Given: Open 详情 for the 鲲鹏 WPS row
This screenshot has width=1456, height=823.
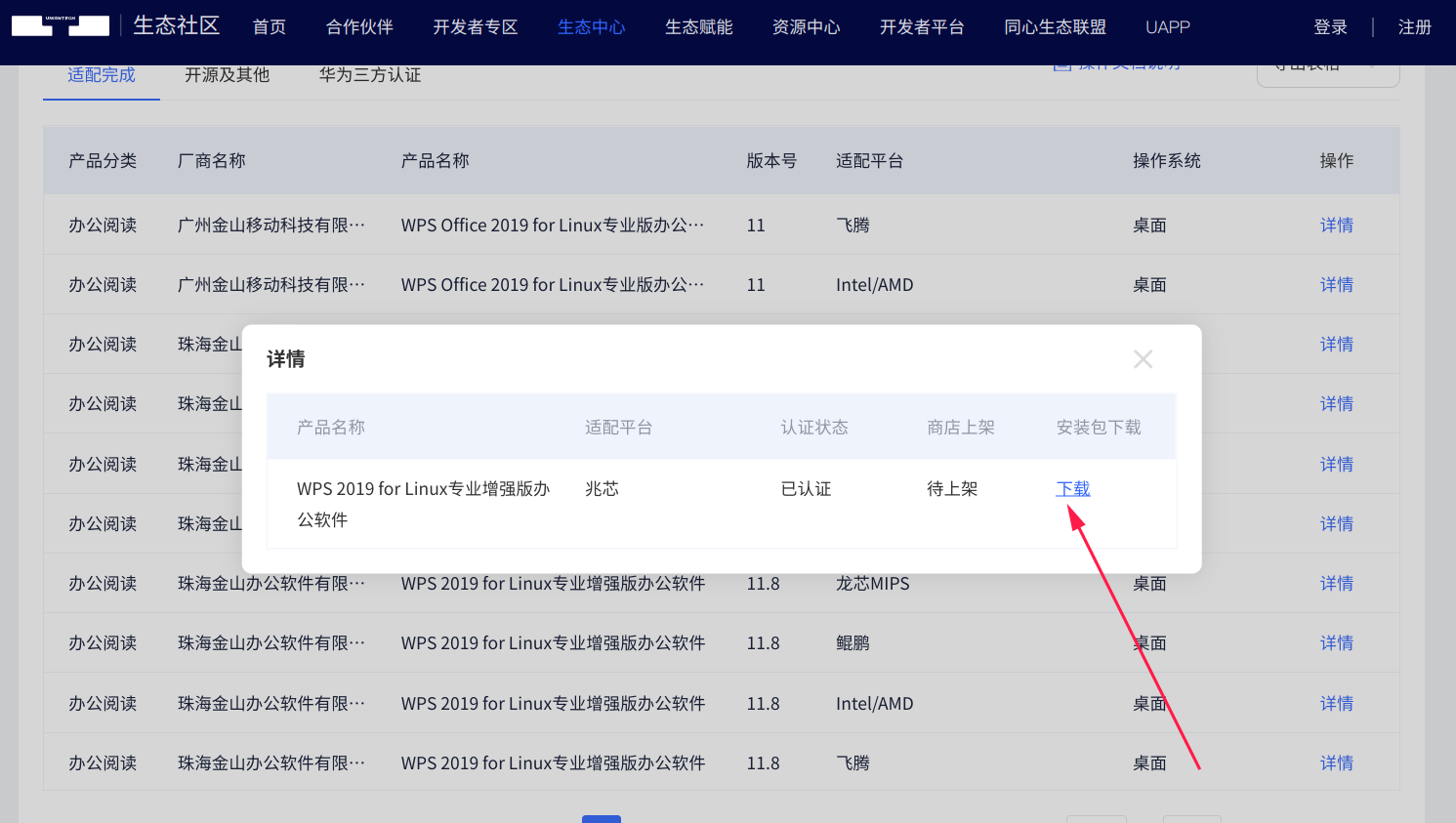Looking at the screenshot, I should [1336, 642].
